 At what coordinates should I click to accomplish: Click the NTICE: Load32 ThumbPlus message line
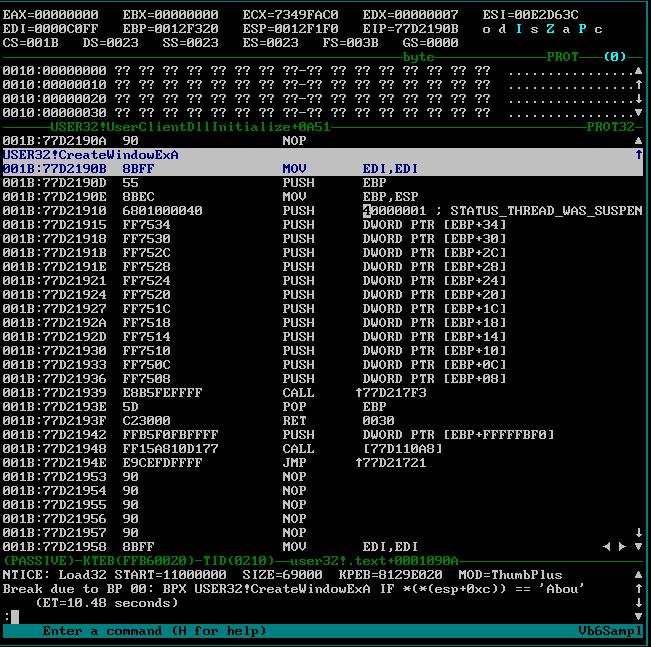pyautogui.click(x=282, y=575)
